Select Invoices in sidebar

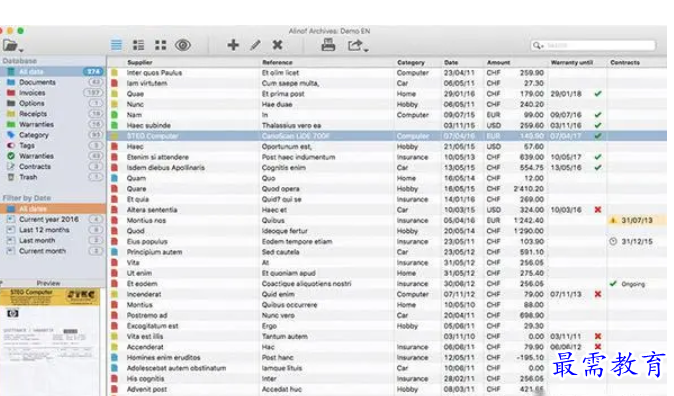[52, 92]
